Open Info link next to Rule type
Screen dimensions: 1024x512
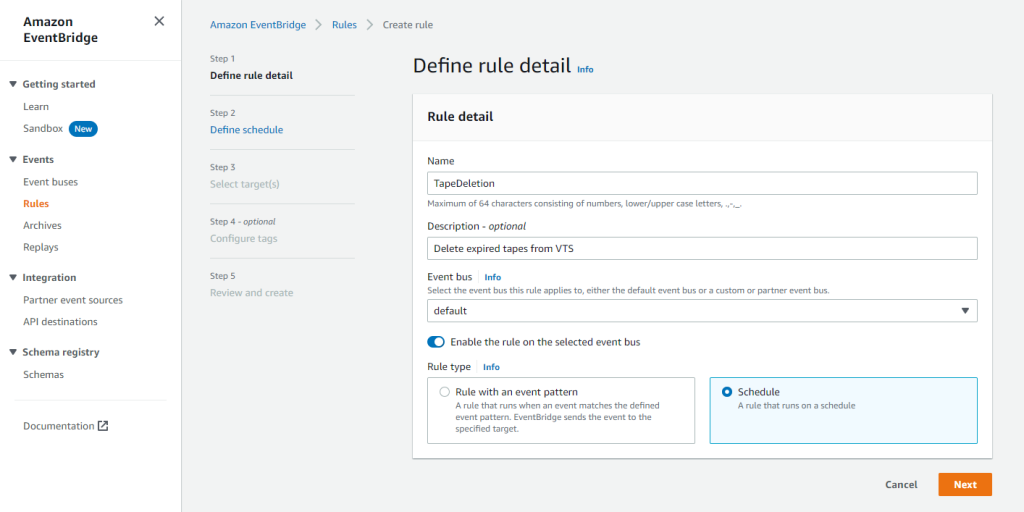point(491,367)
